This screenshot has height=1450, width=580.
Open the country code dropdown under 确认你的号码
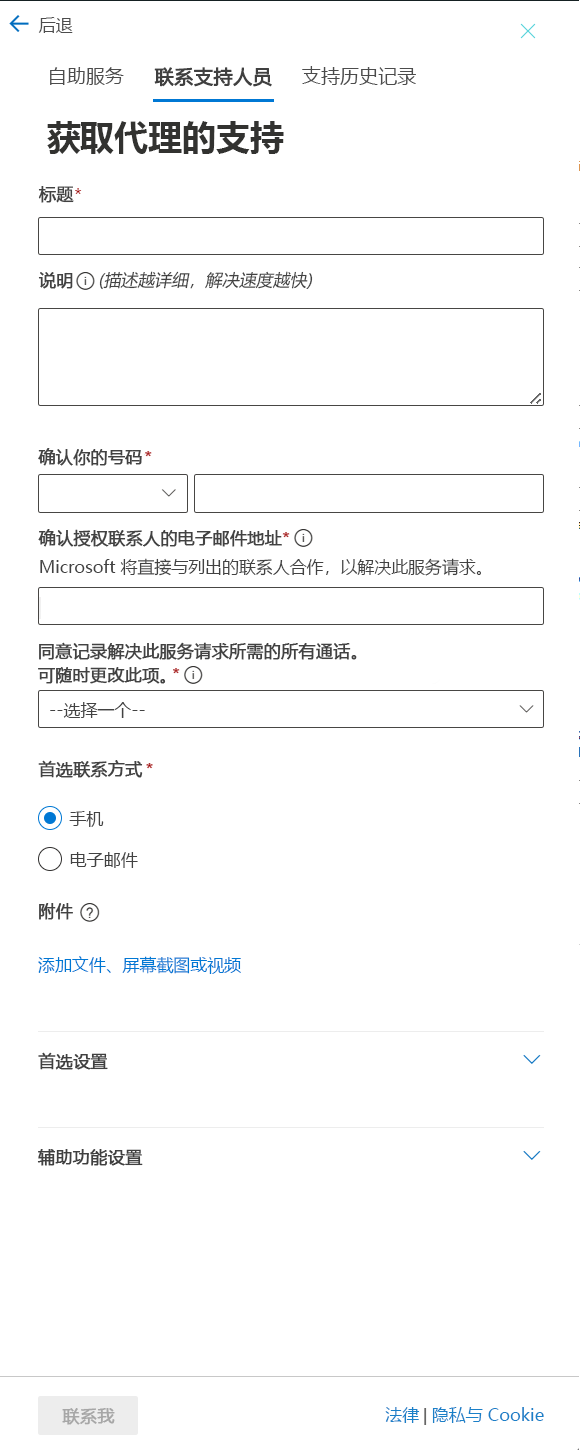point(112,493)
